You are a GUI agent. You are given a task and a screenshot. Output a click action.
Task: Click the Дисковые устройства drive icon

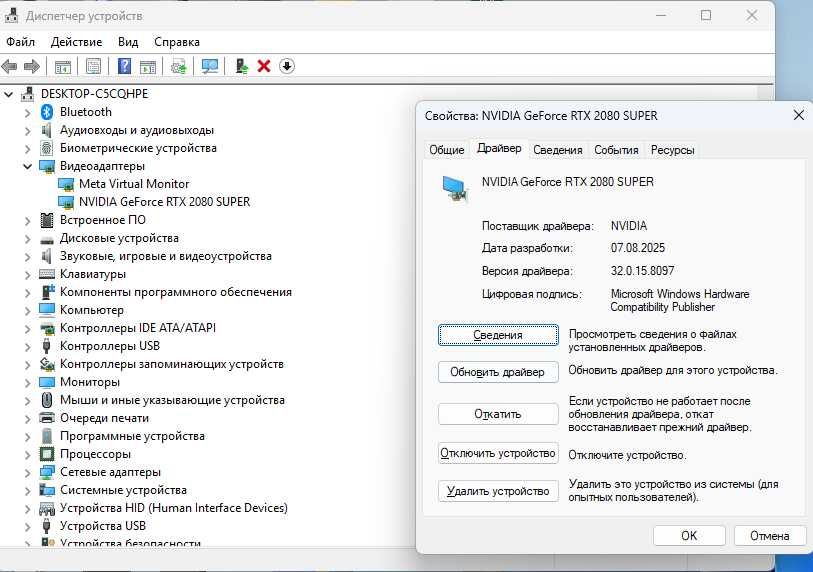(x=47, y=239)
